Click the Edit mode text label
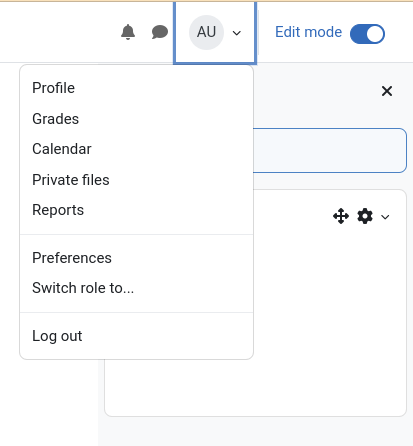Image resolution: width=413 pixels, height=446 pixels. point(308,32)
